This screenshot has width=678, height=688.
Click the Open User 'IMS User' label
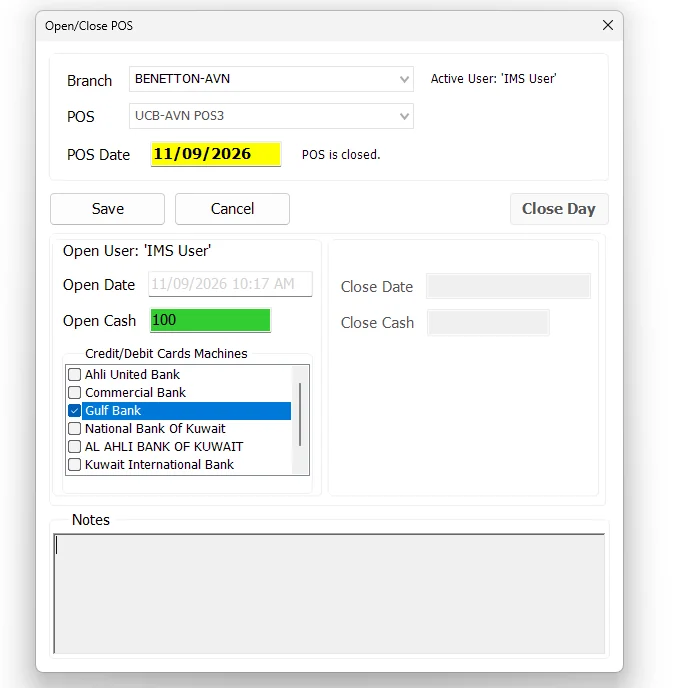pos(137,251)
